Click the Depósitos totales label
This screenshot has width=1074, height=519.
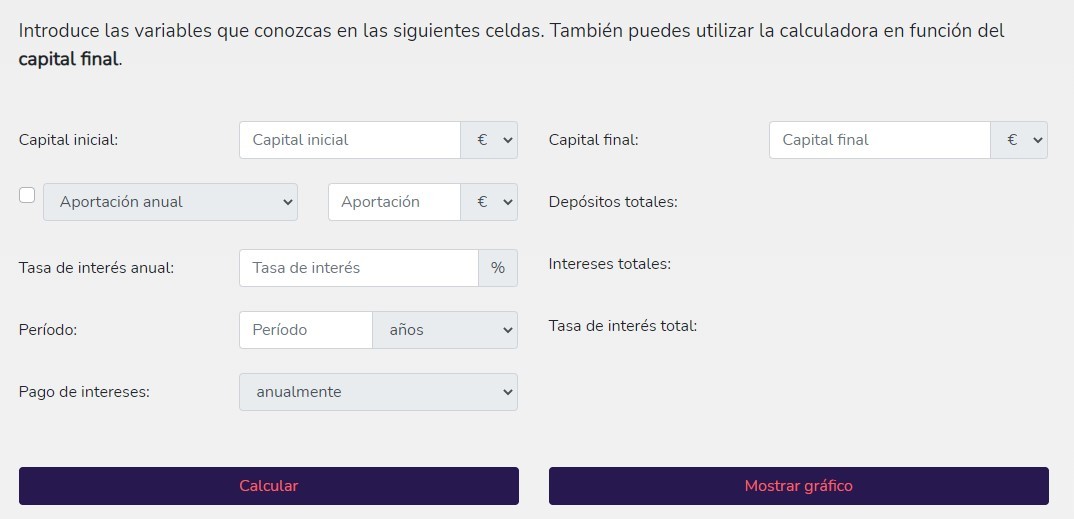(x=613, y=202)
